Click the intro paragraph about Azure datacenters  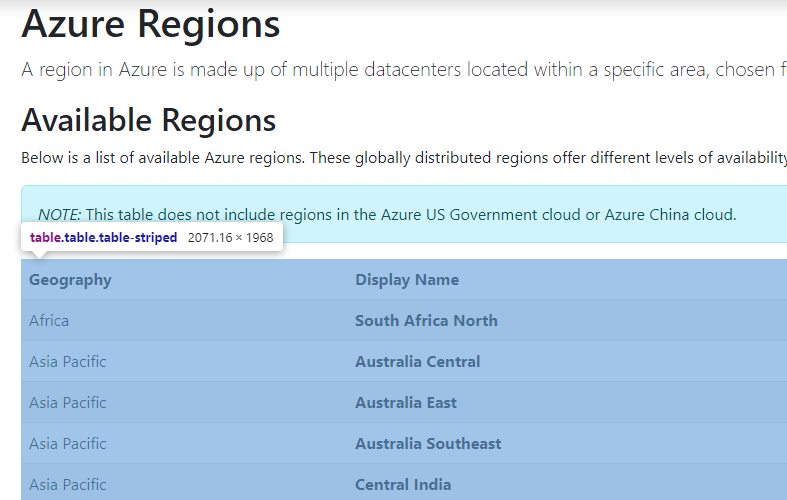(404, 70)
